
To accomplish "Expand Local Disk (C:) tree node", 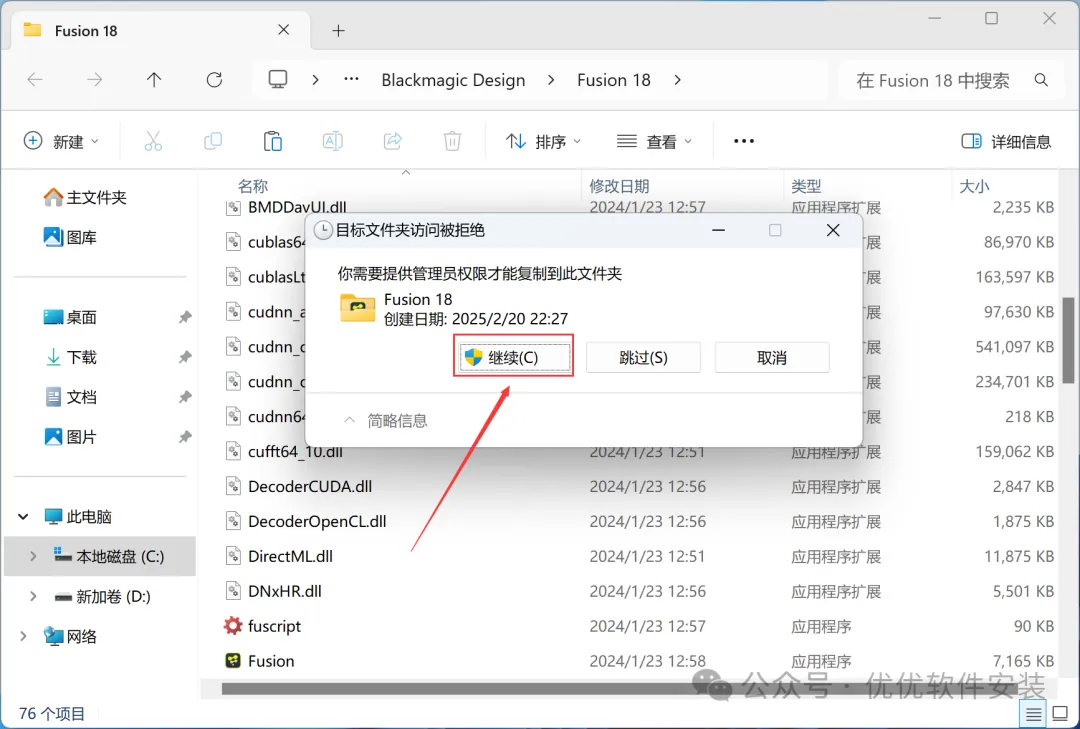I will [x=33, y=556].
